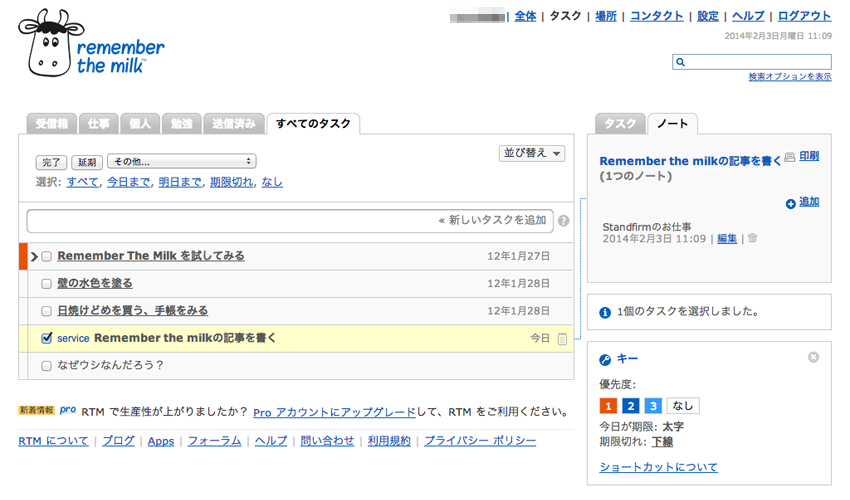
Task: Click the printer icon next to 印刷
Action: pos(790,157)
